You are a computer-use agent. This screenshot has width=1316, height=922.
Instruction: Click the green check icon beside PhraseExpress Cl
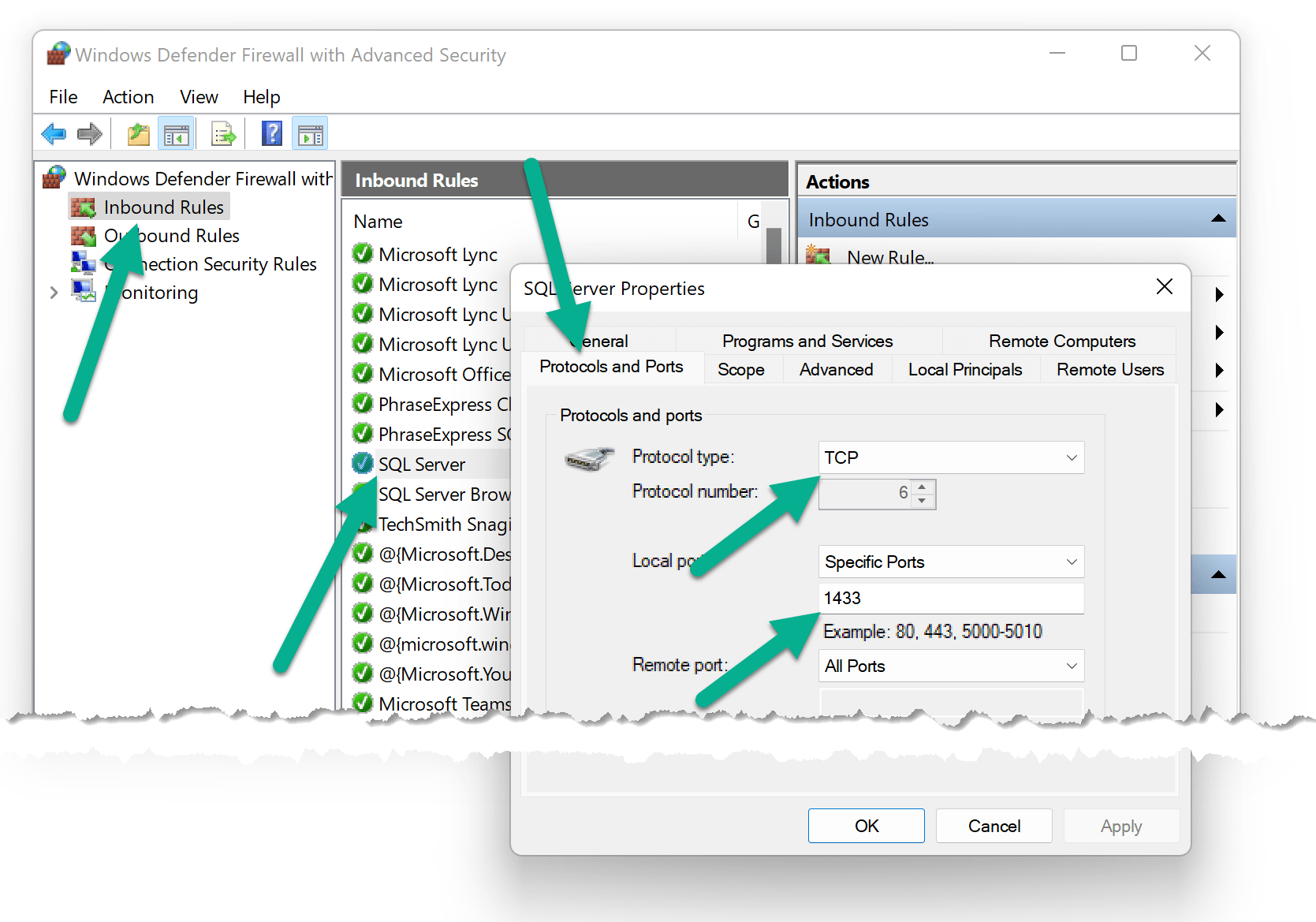pos(363,403)
